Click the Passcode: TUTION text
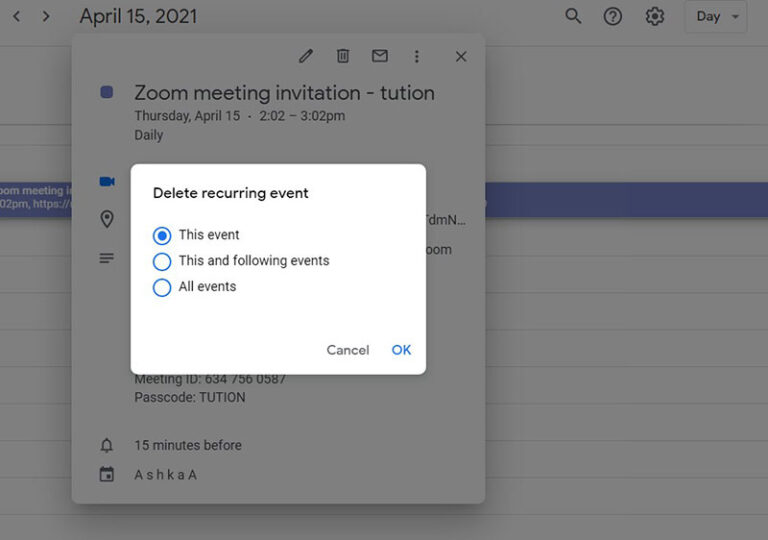The height and width of the screenshot is (540, 768). click(x=190, y=397)
